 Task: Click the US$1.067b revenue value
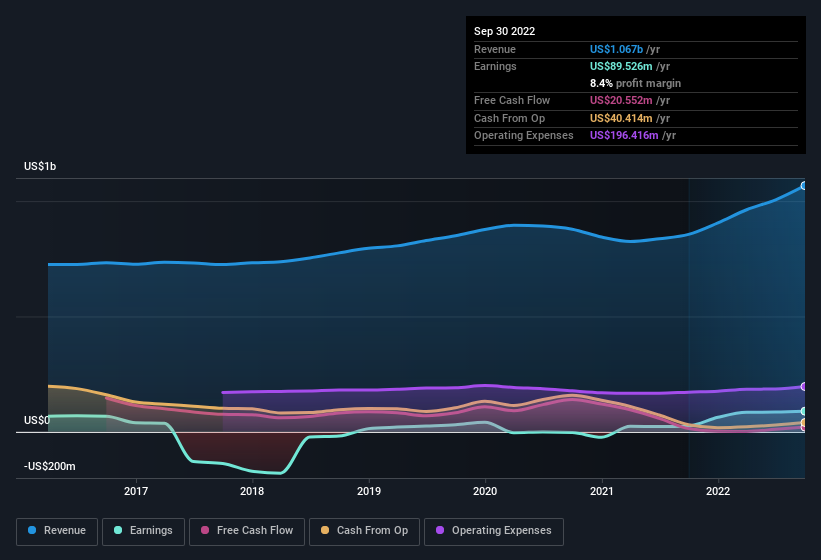click(616, 49)
